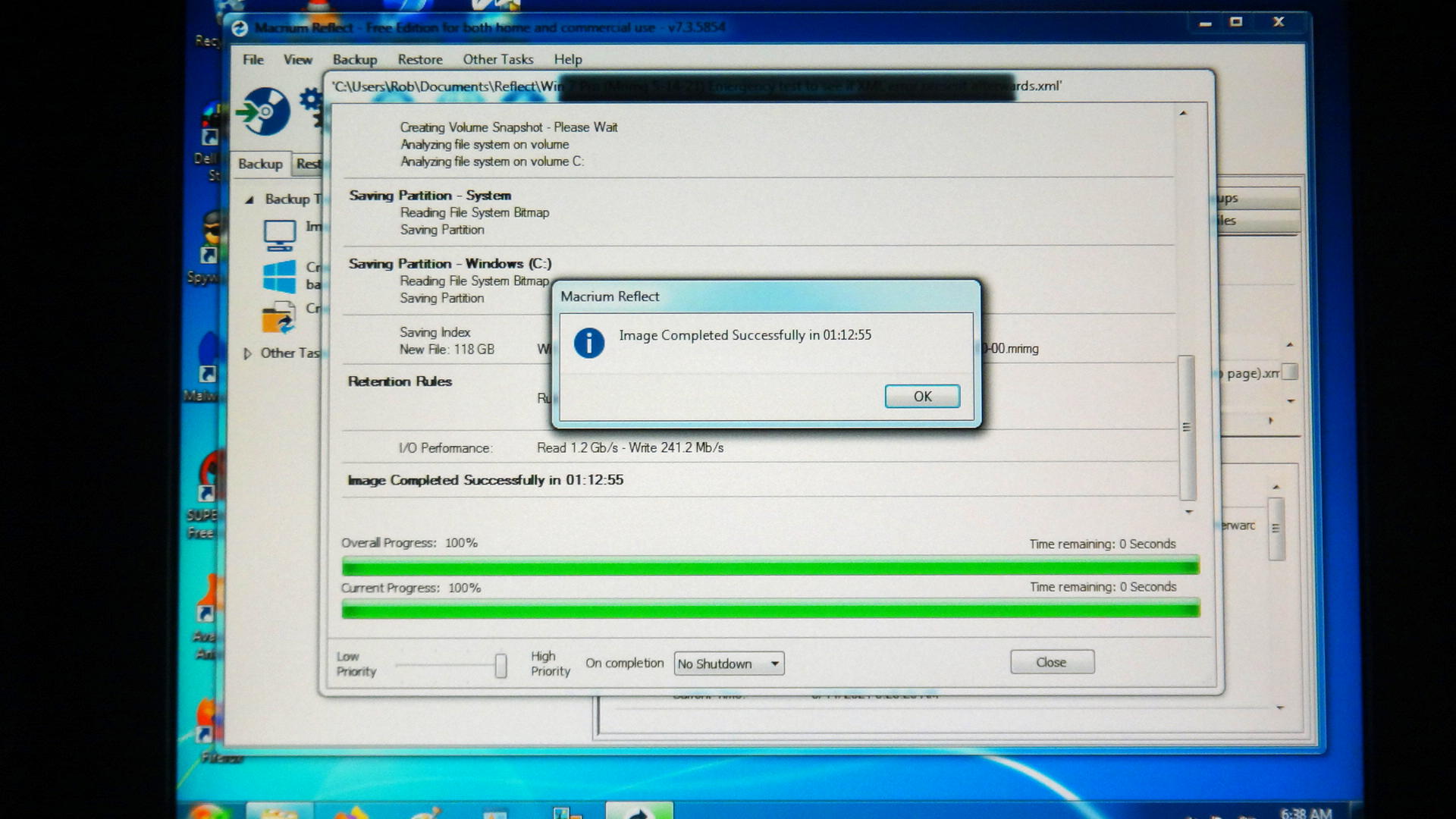Screen dimensions: 1456x819
Task: Click 'Saving Partition - Windows (C:)' log heading
Action: coord(450,264)
